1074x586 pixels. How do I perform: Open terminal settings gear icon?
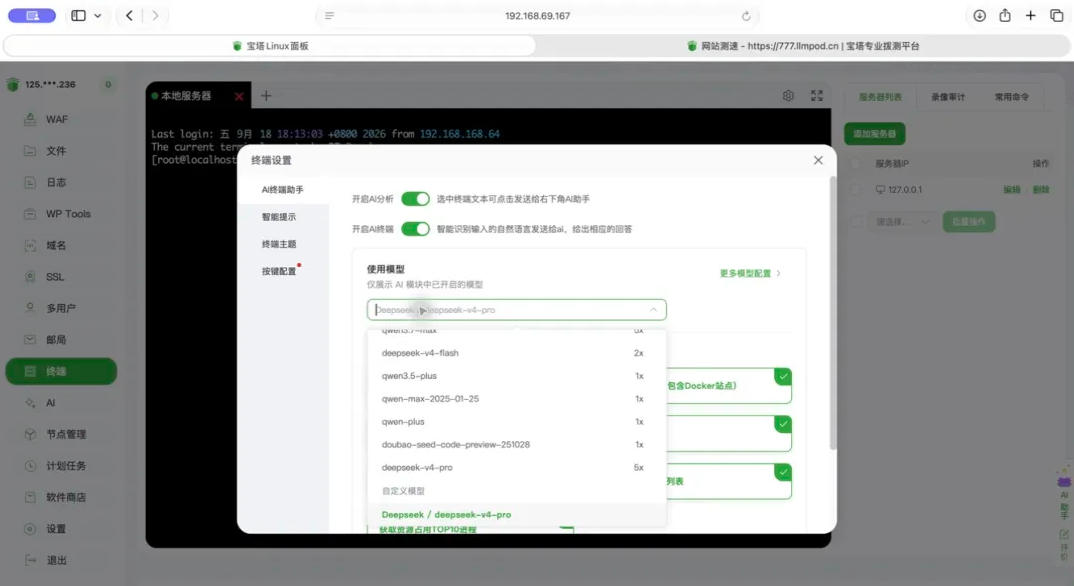(788, 96)
